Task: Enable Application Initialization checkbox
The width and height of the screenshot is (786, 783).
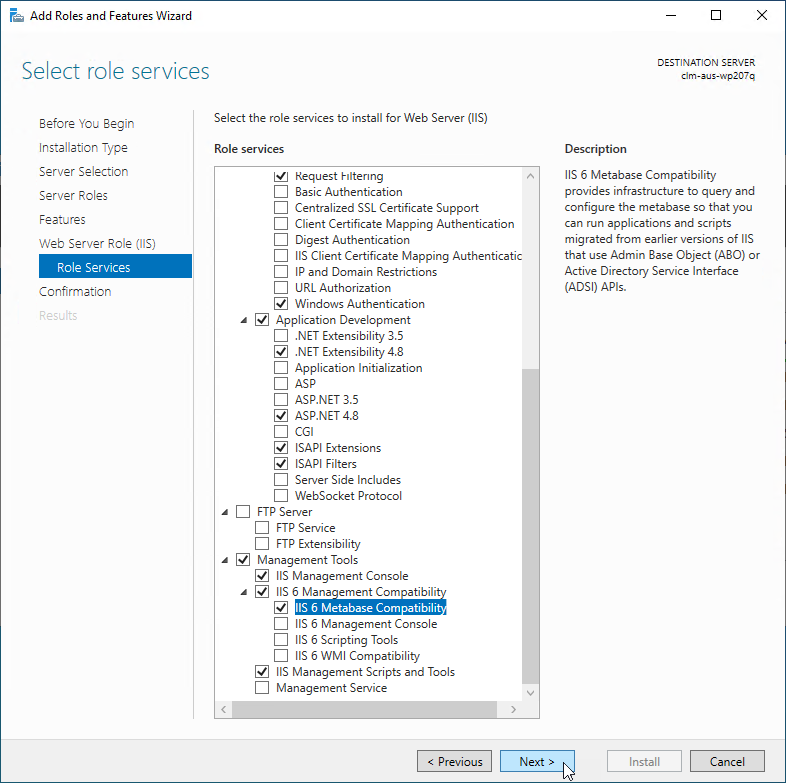Action: point(281,368)
